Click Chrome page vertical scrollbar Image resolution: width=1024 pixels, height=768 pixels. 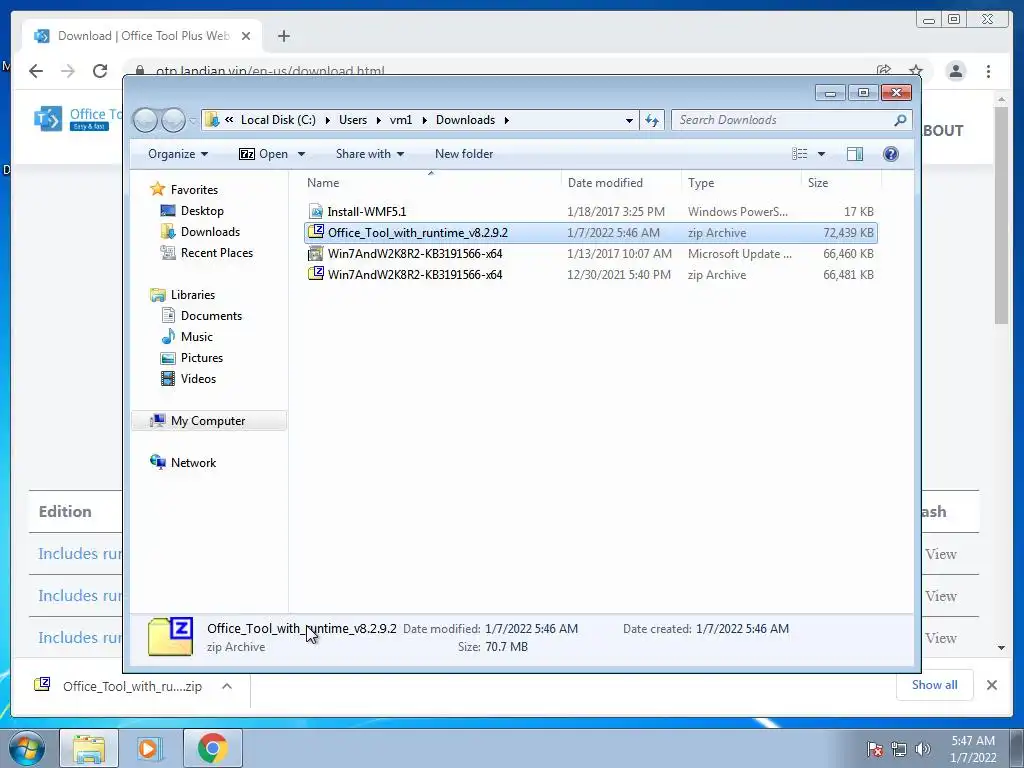click(x=1001, y=216)
